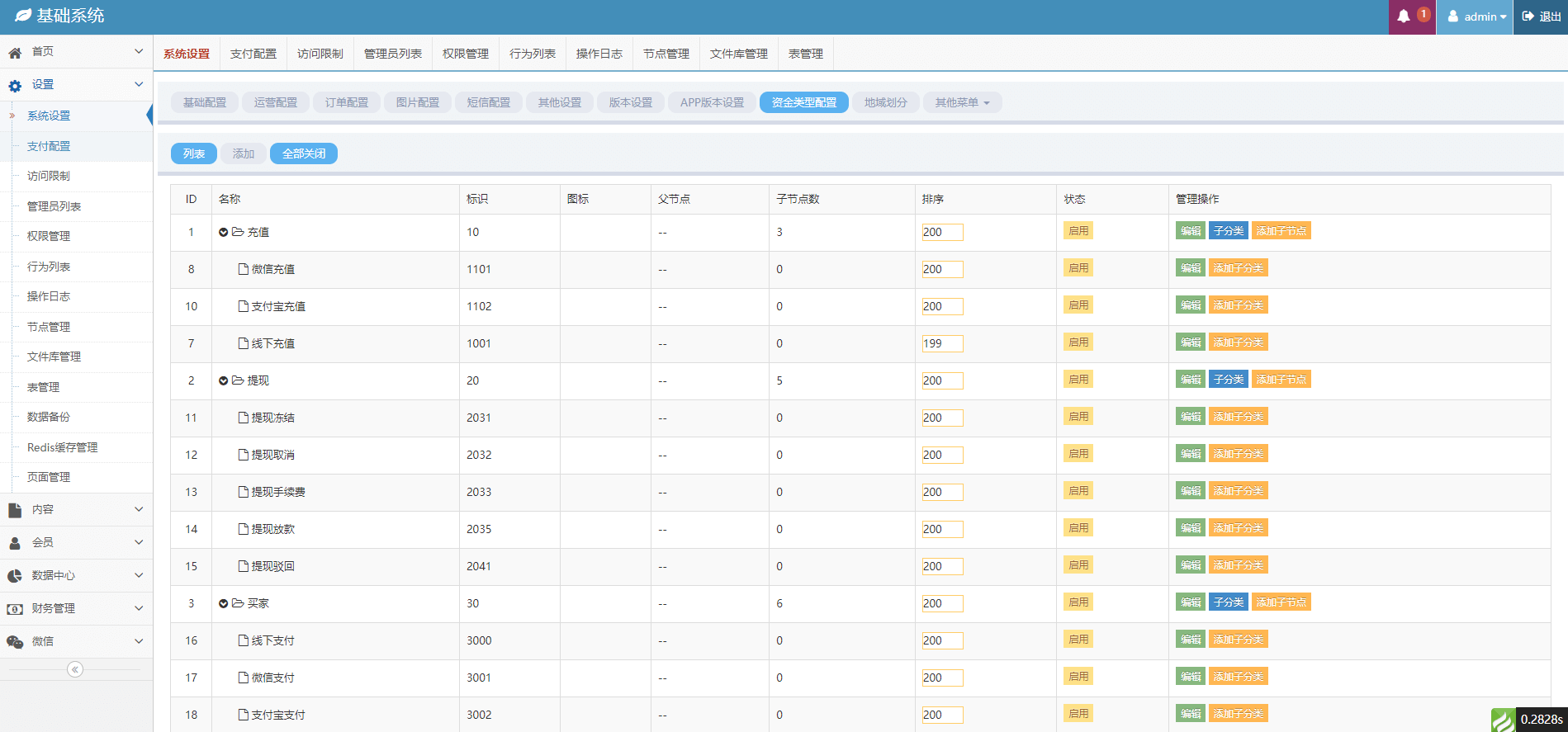Collapse the 充值 tree node
Viewport: 1568px width, 732px height.
[223, 233]
